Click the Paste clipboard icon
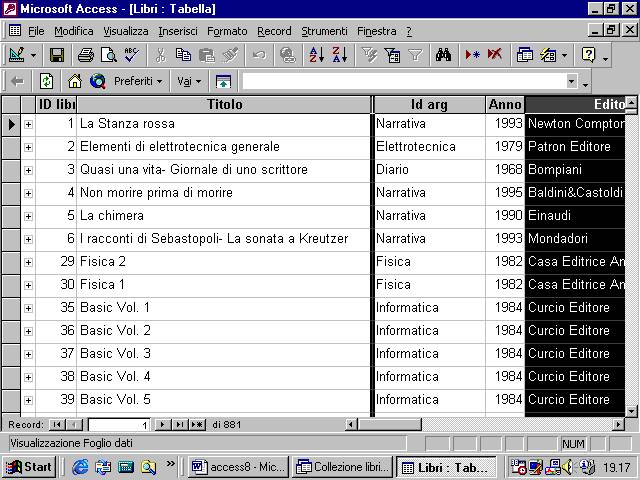Screen dimensions: 640x480 pyautogui.click(x=207, y=55)
